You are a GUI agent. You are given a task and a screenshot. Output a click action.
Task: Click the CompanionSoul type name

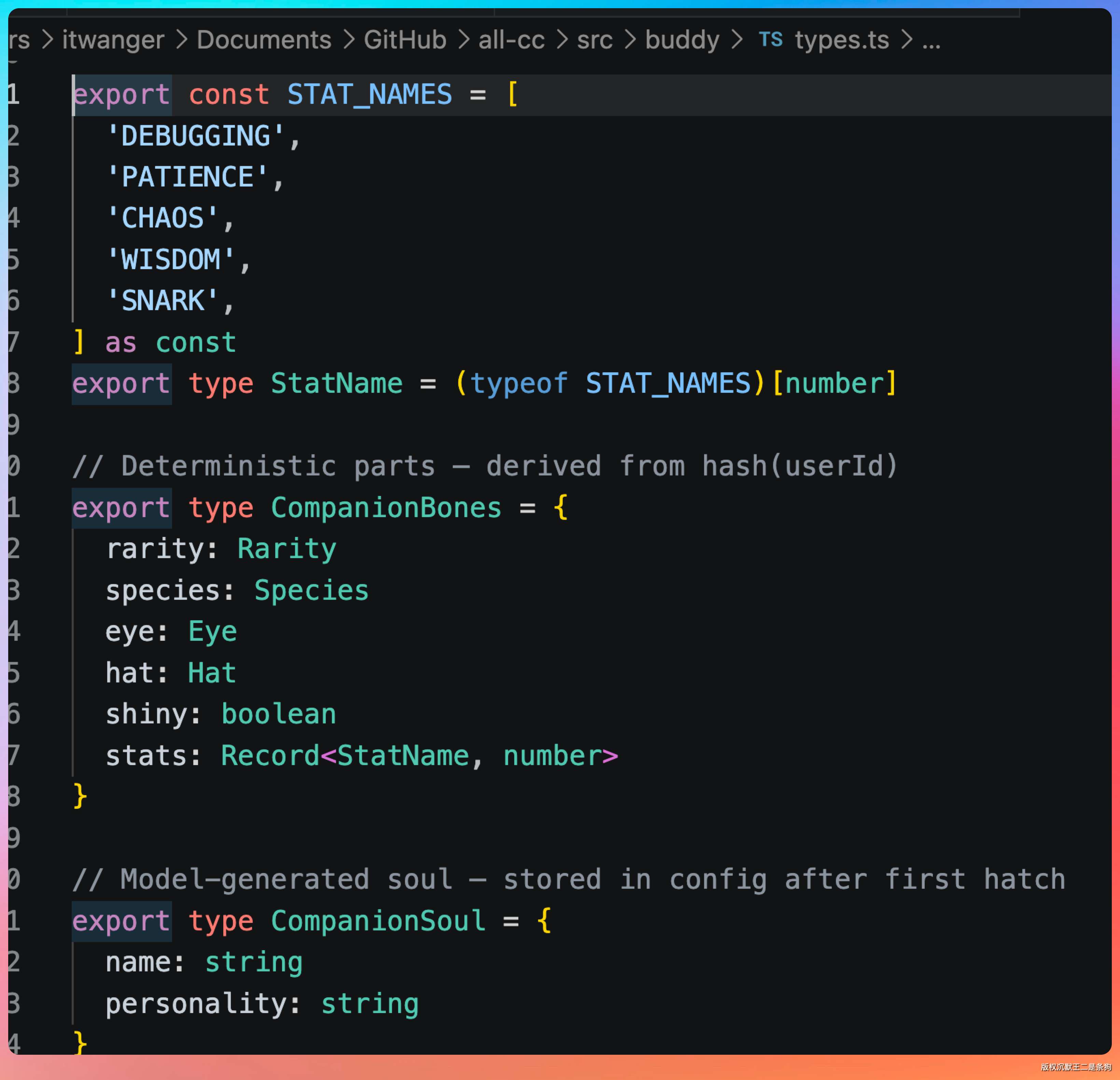pos(378,920)
